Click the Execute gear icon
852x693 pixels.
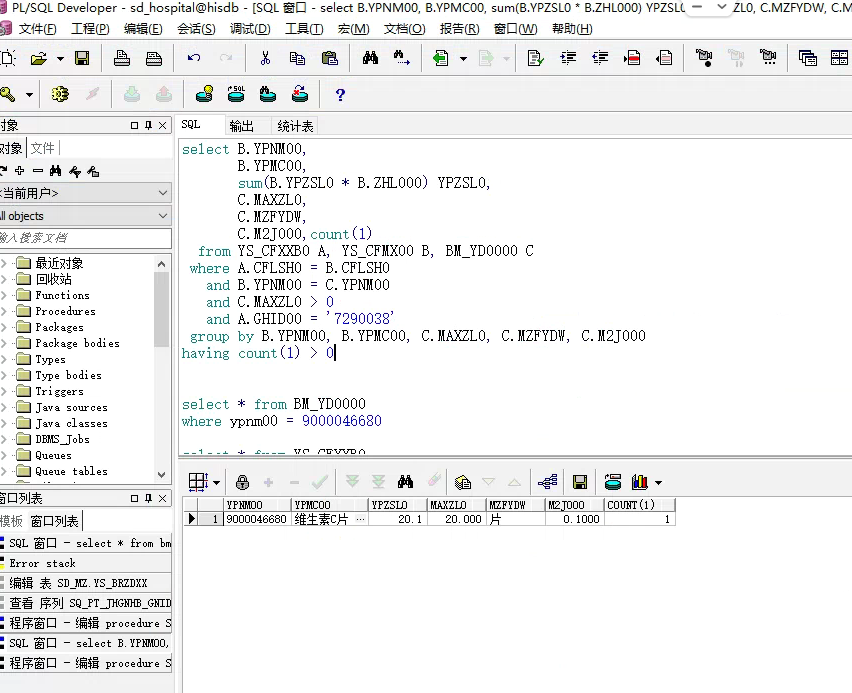[60, 95]
